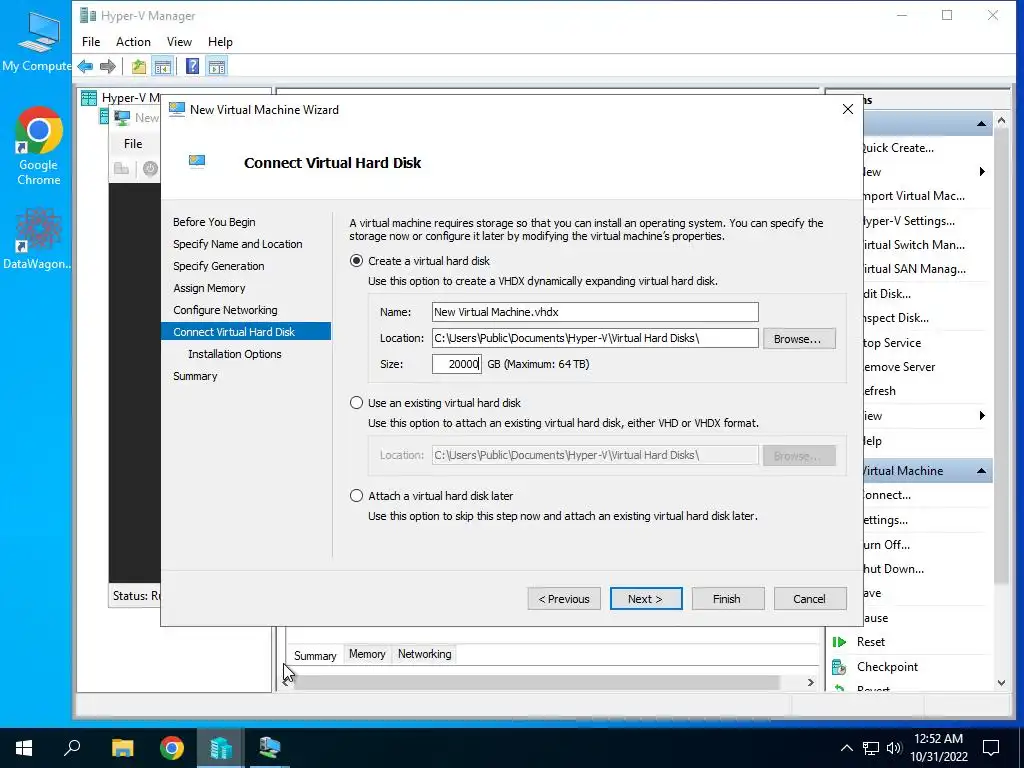Viewport: 1024px width, 768px height.
Task: Switch to the Memory tab
Action: [x=367, y=654]
